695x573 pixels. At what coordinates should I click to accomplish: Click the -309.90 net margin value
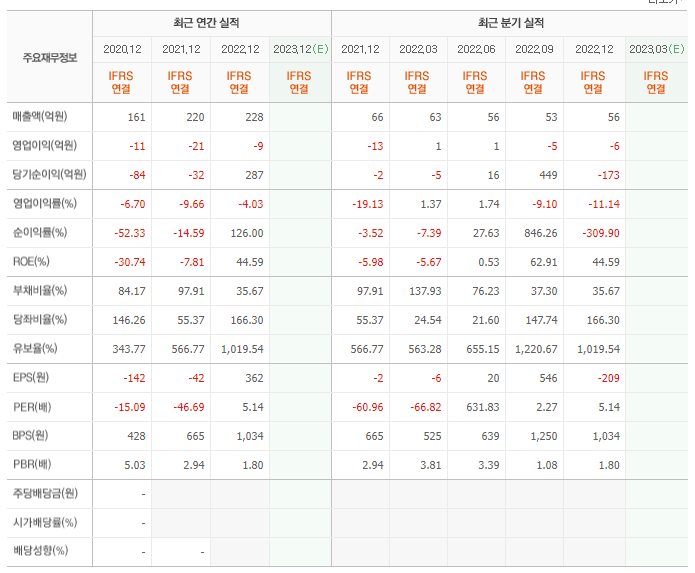(x=601, y=234)
